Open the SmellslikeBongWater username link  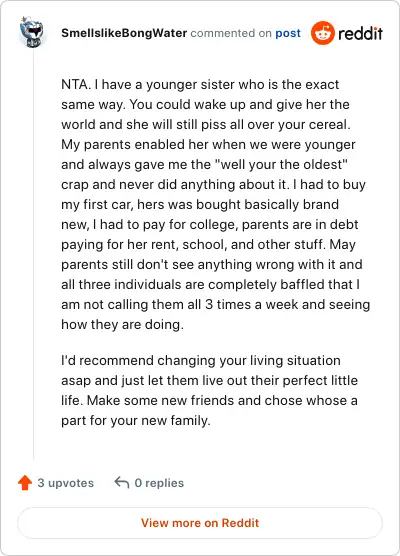coord(124,33)
